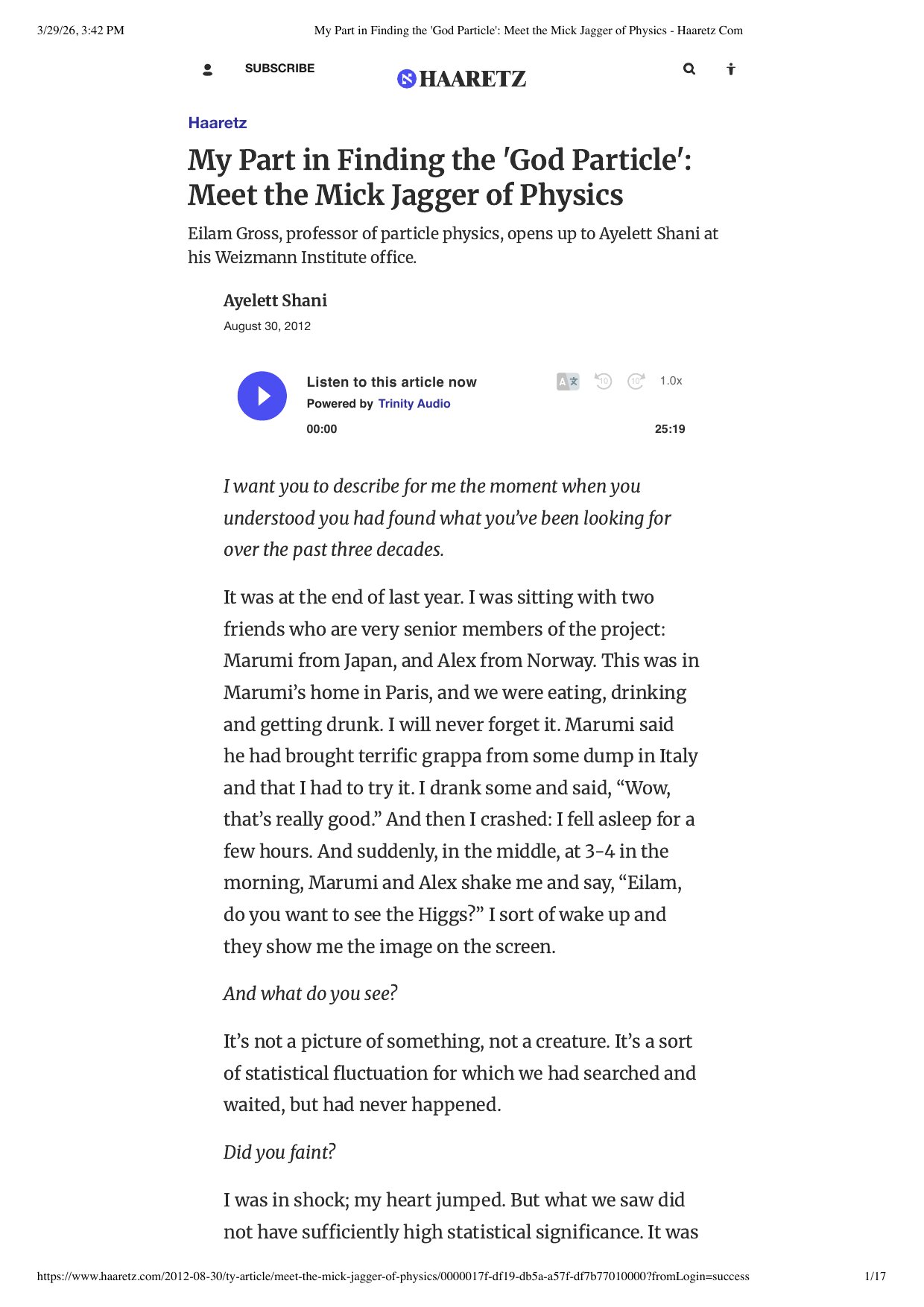924x1307 pixels.
Task: Click the 'Listen to this article now' label
Action: 391,382
